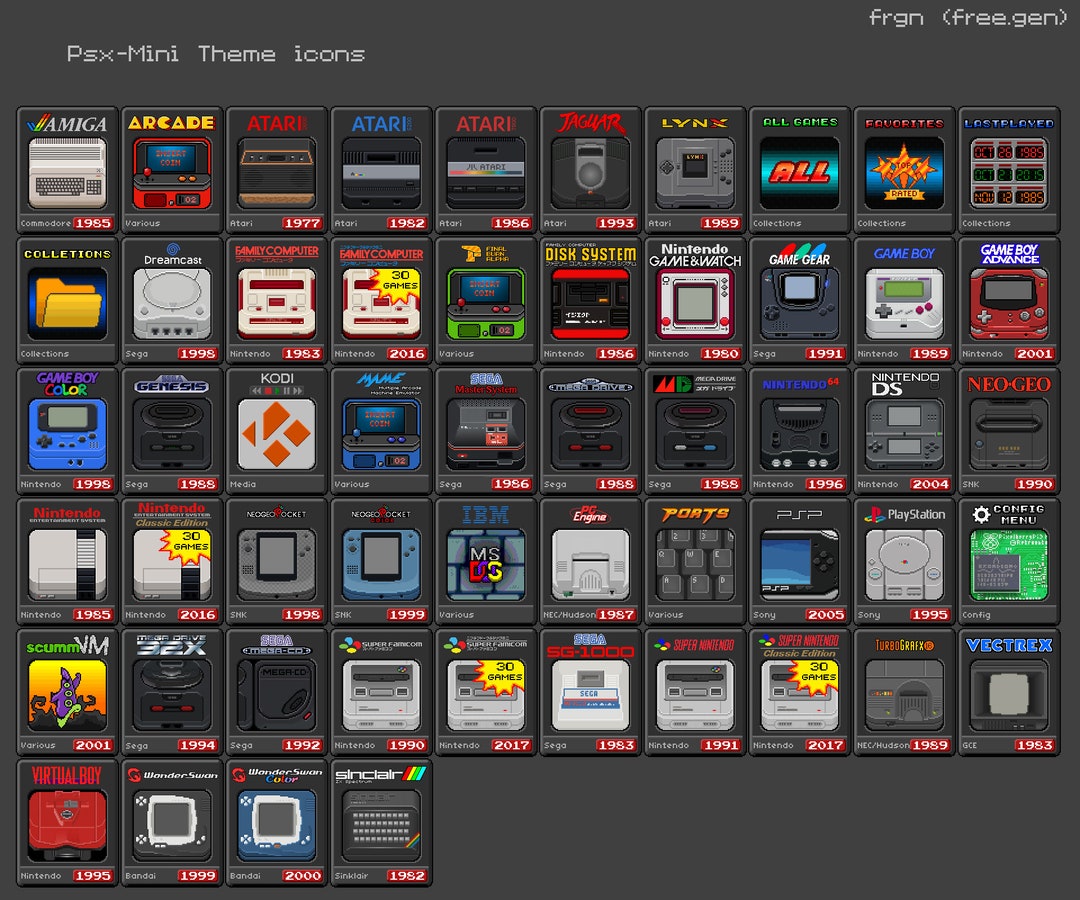Image resolution: width=1080 pixels, height=900 pixels.
Task: Click the Neo Geo SNK 1990 icon
Action: pos(1008,426)
